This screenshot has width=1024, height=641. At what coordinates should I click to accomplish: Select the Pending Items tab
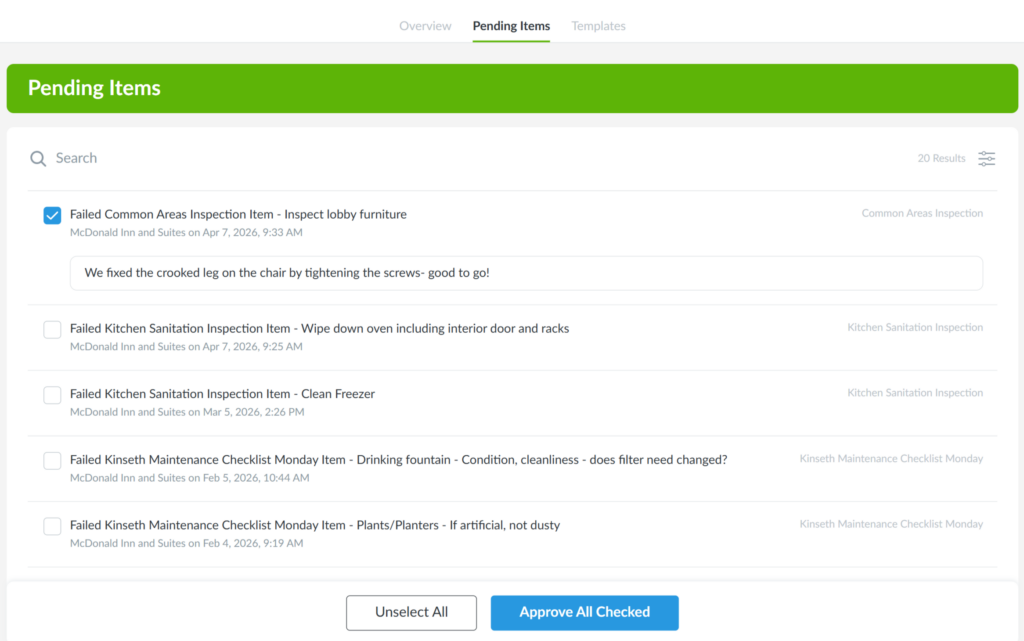[511, 26]
